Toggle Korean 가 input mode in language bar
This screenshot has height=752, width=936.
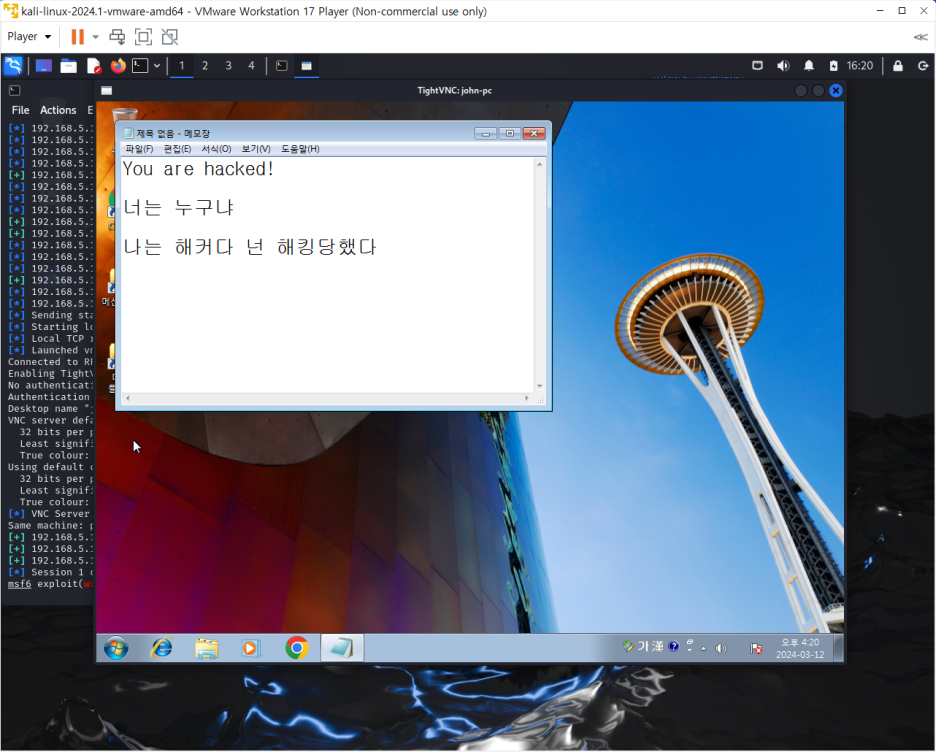point(644,646)
